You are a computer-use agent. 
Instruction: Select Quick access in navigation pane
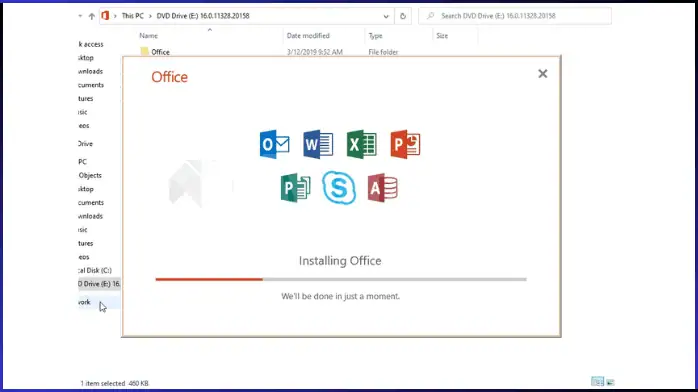pos(91,44)
